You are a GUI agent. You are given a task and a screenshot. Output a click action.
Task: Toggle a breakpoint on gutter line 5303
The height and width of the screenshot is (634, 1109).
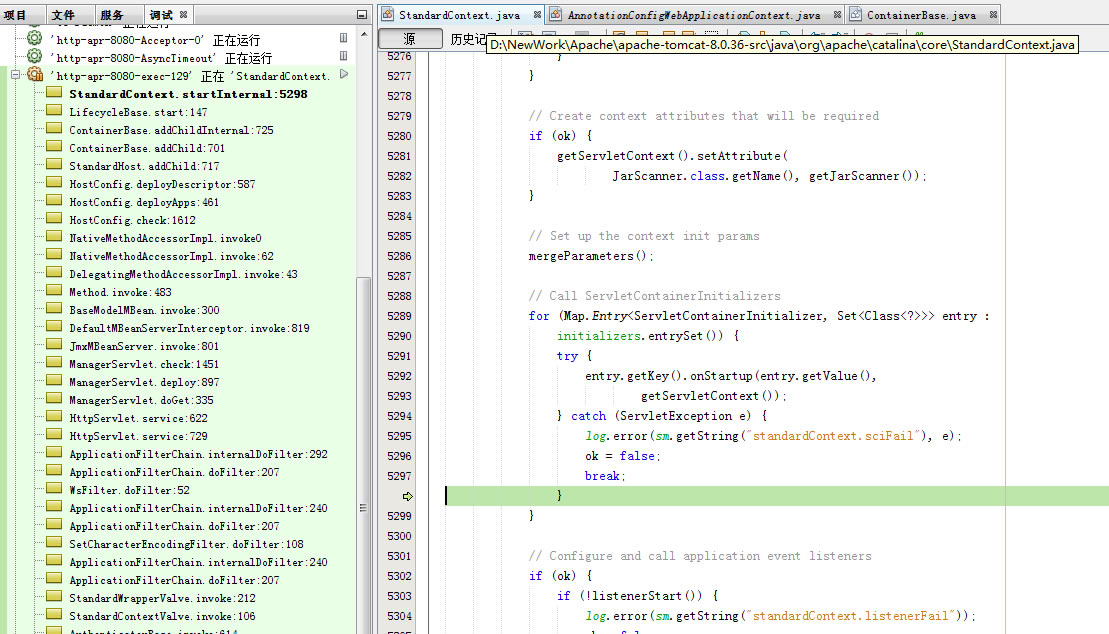click(400, 596)
